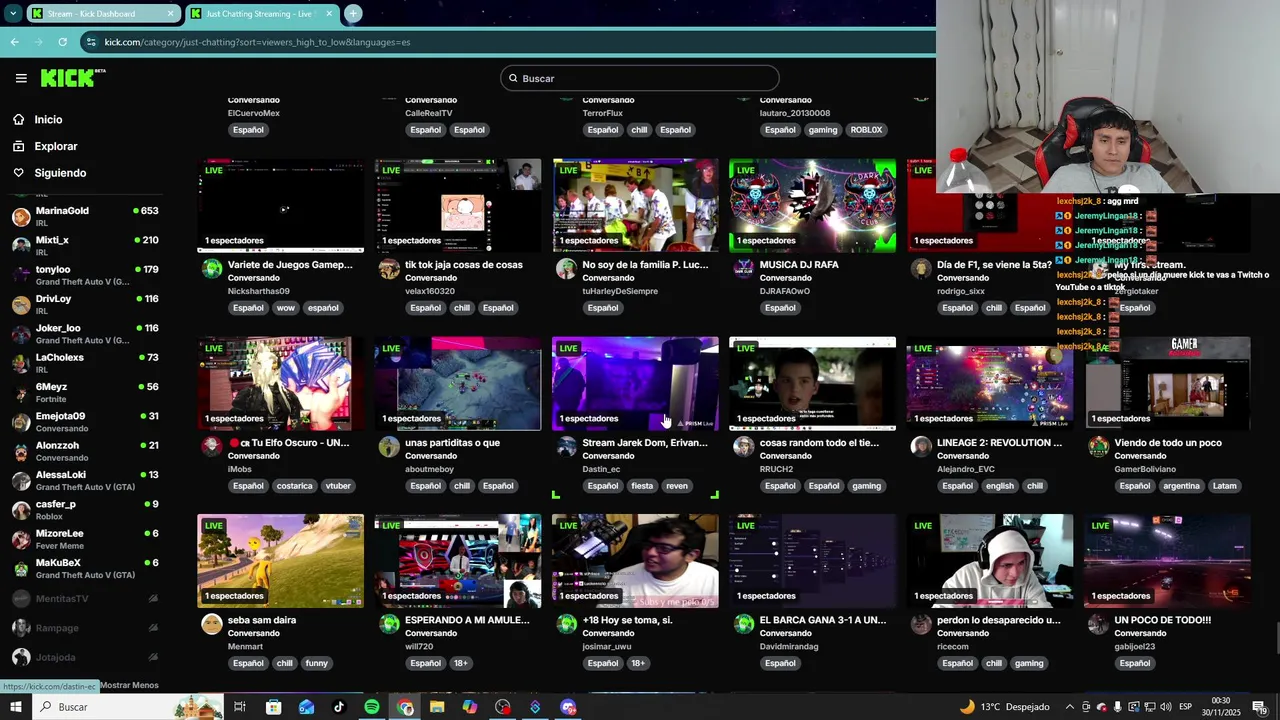
Task: Open Microsoft Store from the taskbar
Action: click(x=273, y=707)
